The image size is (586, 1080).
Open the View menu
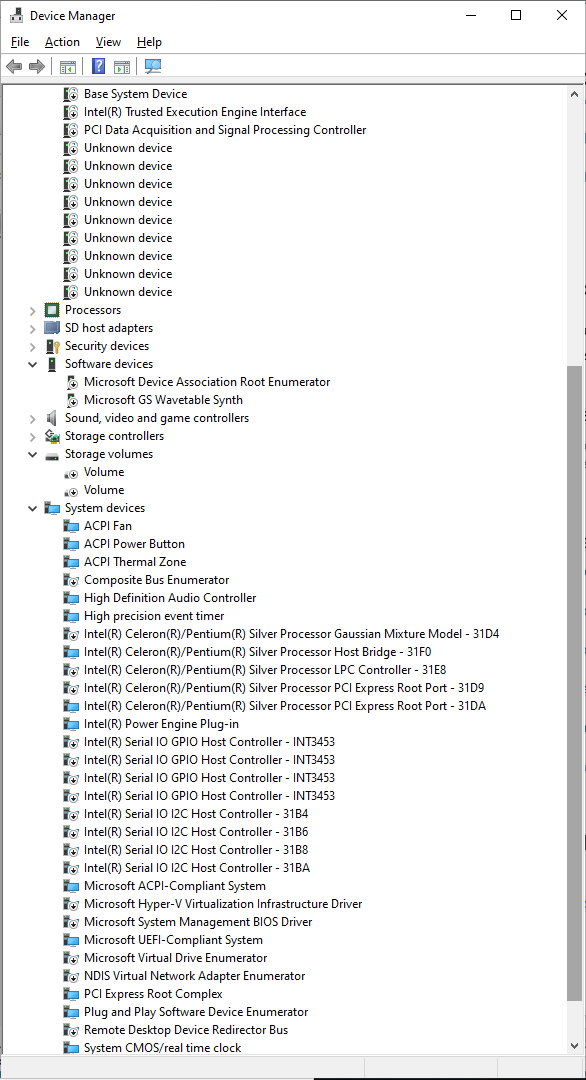(x=108, y=42)
